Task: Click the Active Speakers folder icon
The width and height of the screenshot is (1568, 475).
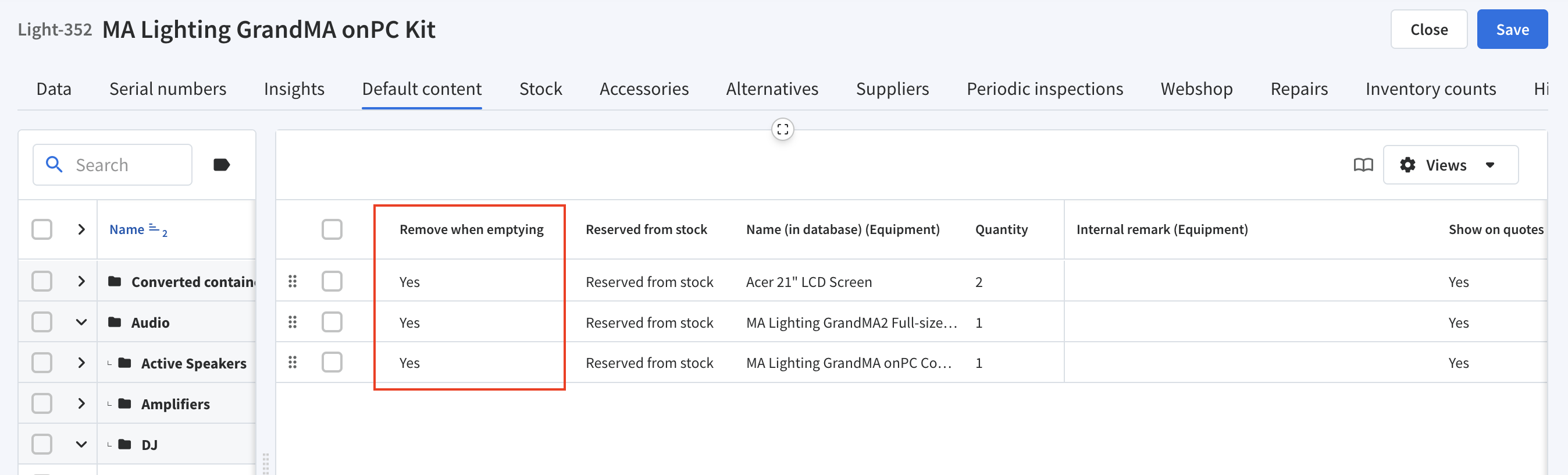Action: (x=125, y=363)
